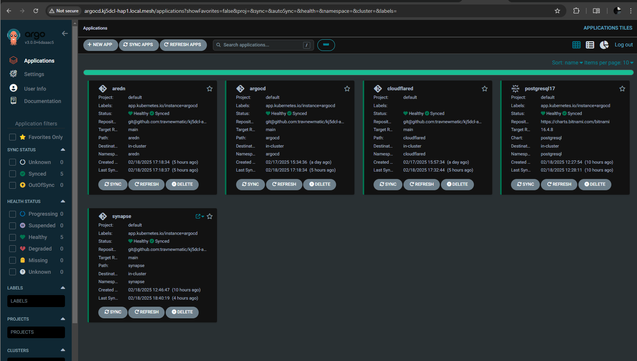Collapse the Sync Status section
This screenshot has height=361, width=637.
[63, 150]
